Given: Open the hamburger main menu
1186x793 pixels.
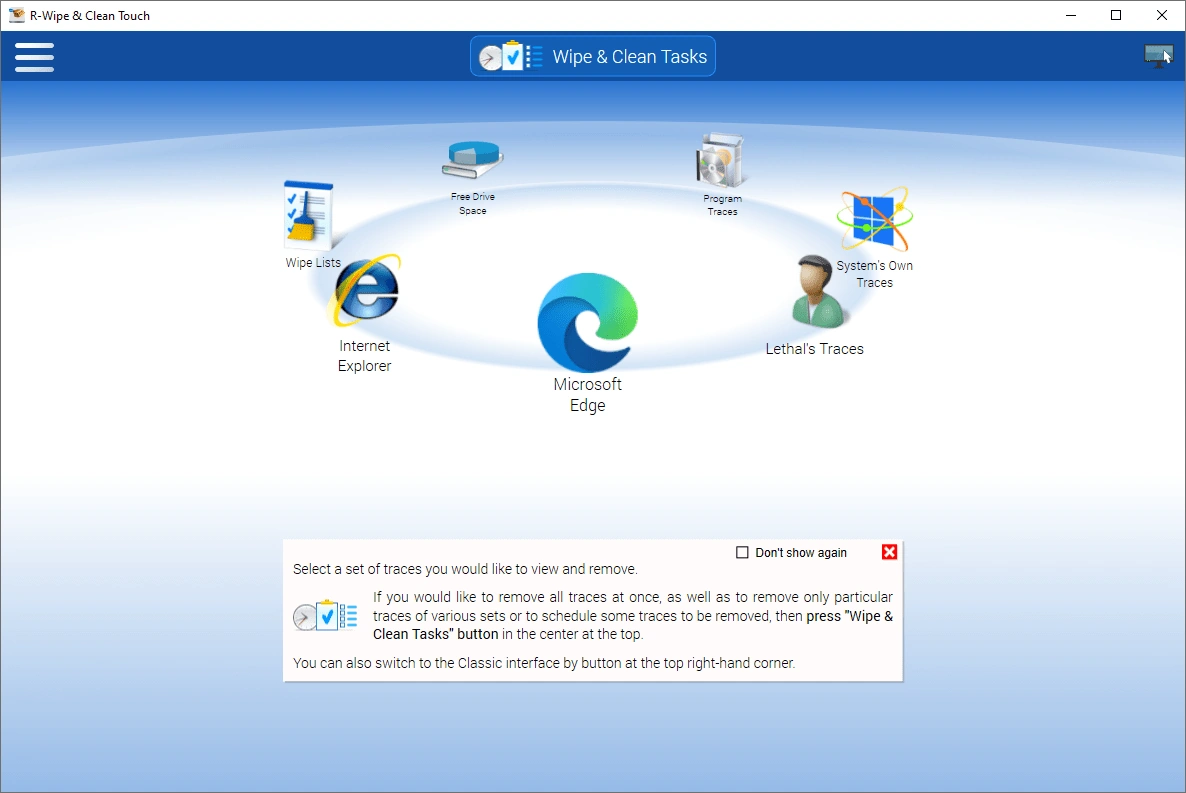Looking at the screenshot, I should pyautogui.click(x=34, y=57).
